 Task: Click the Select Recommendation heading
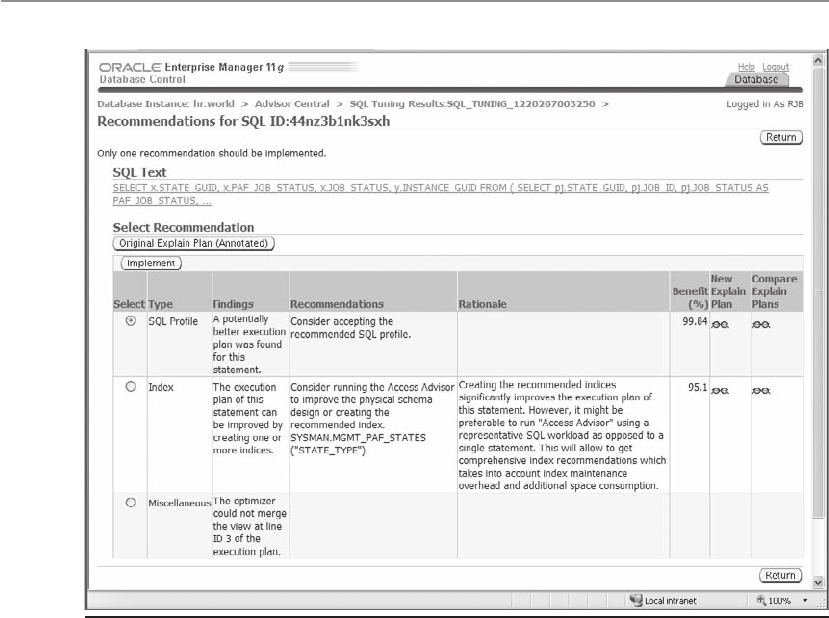(183, 227)
